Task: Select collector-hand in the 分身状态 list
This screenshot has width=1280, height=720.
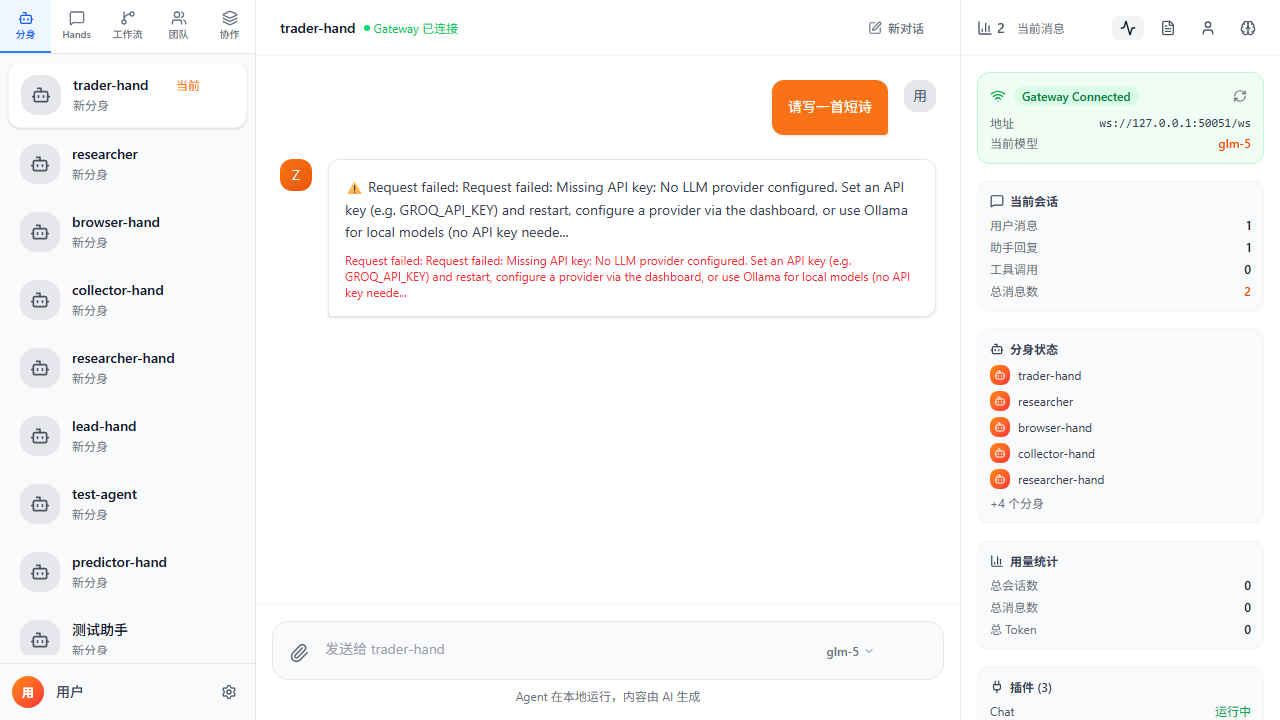Action: point(1056,454)
